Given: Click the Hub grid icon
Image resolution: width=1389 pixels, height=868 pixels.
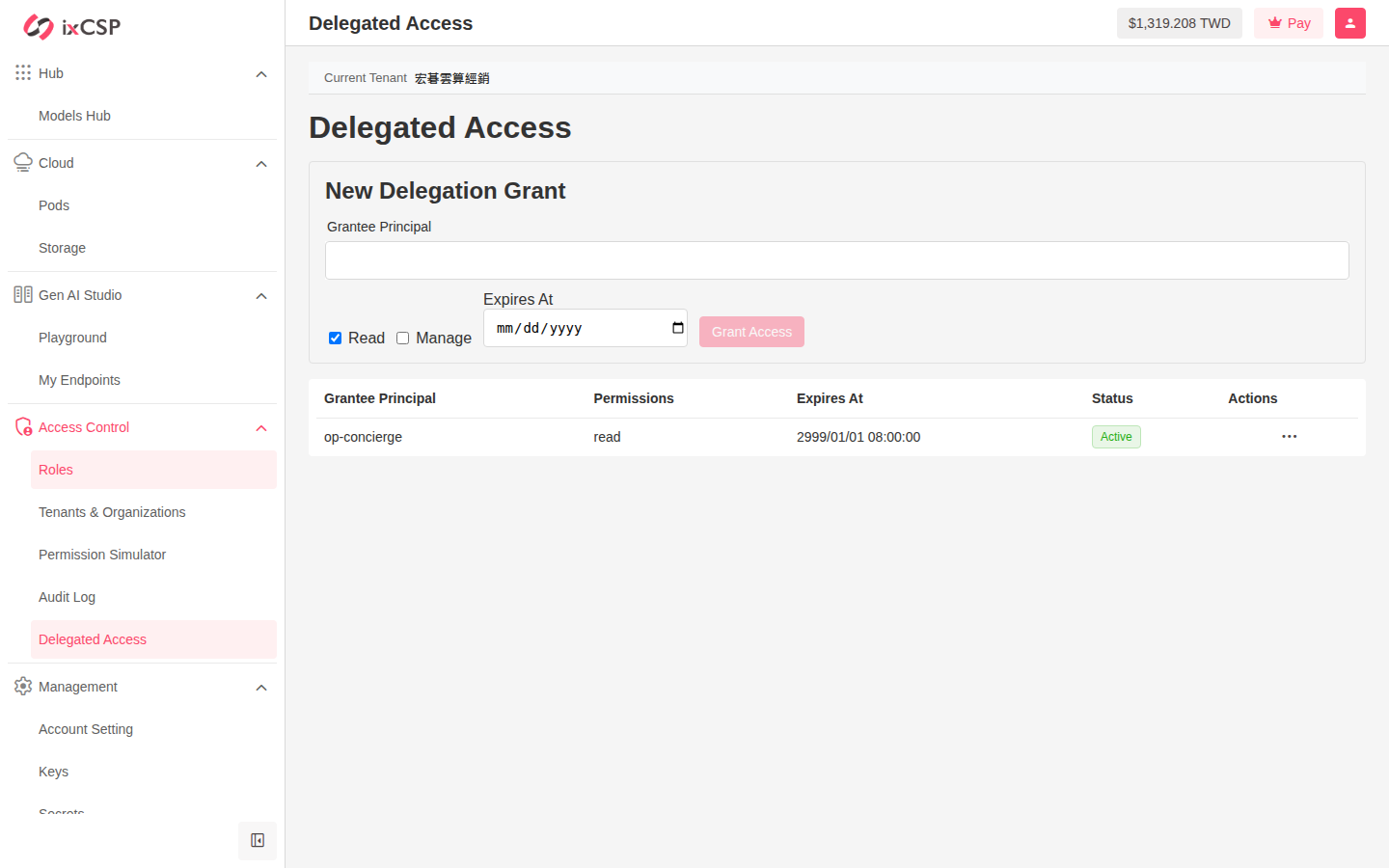Looking at the screenshot, I should pyautogui.click(x=23, y=72).
